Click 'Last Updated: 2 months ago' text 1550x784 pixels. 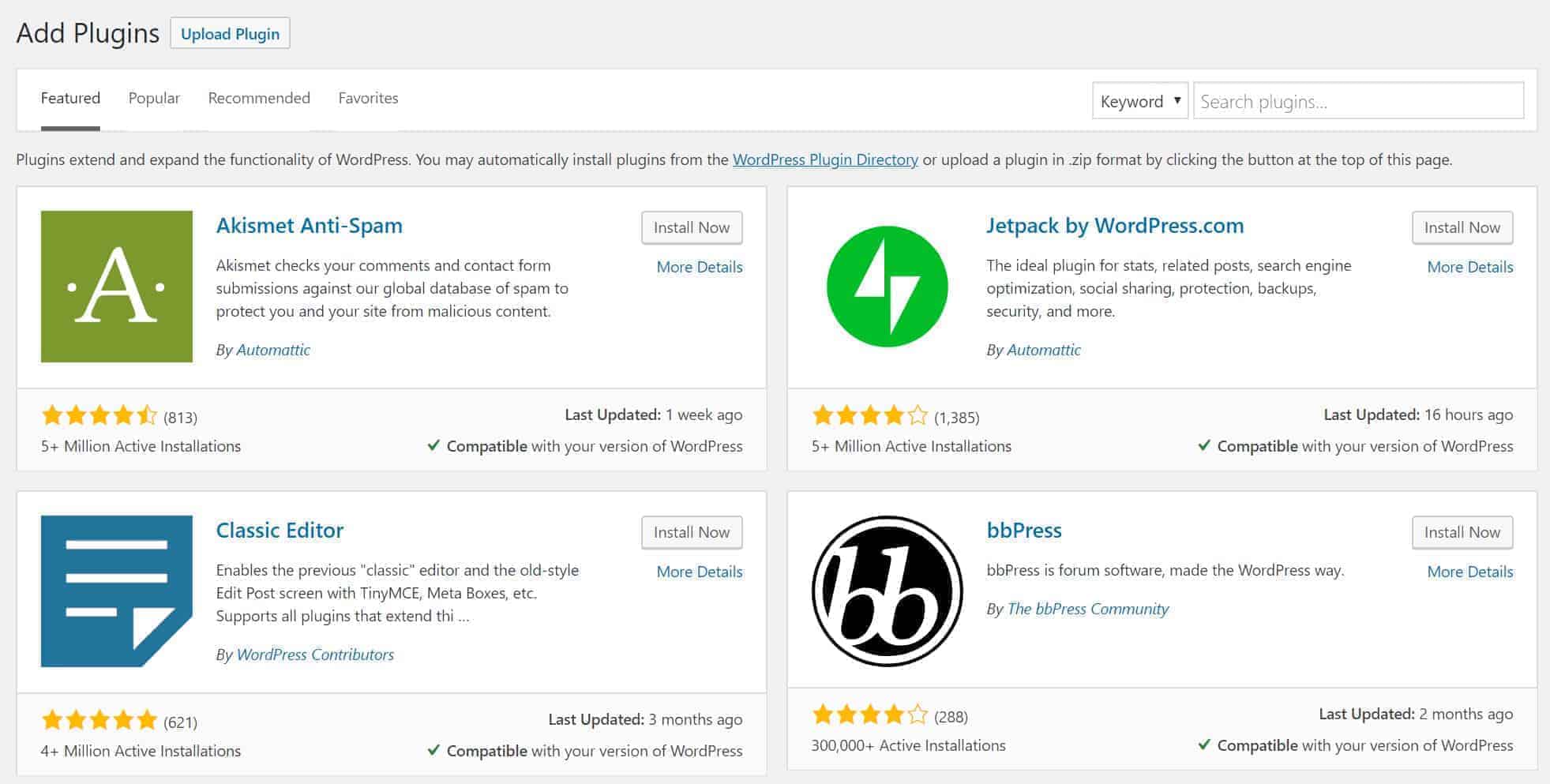tap(1416, 714)
